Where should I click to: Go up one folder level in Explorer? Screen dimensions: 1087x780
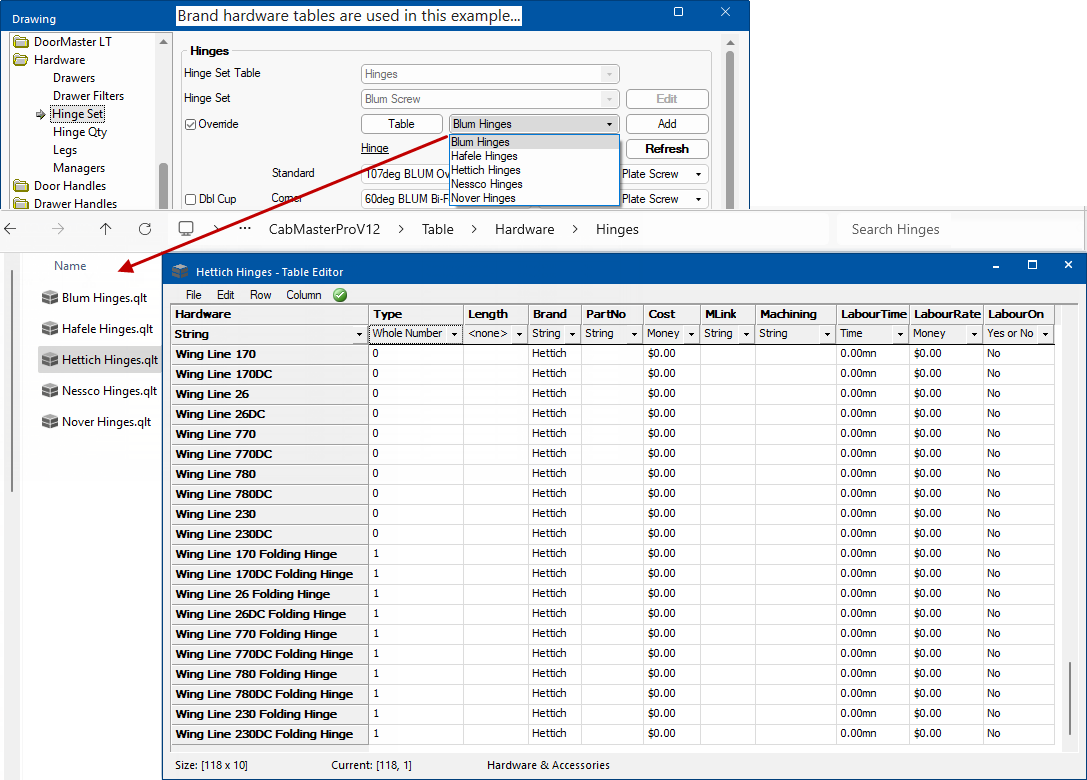pyautogui.click(x=104, y=229)
